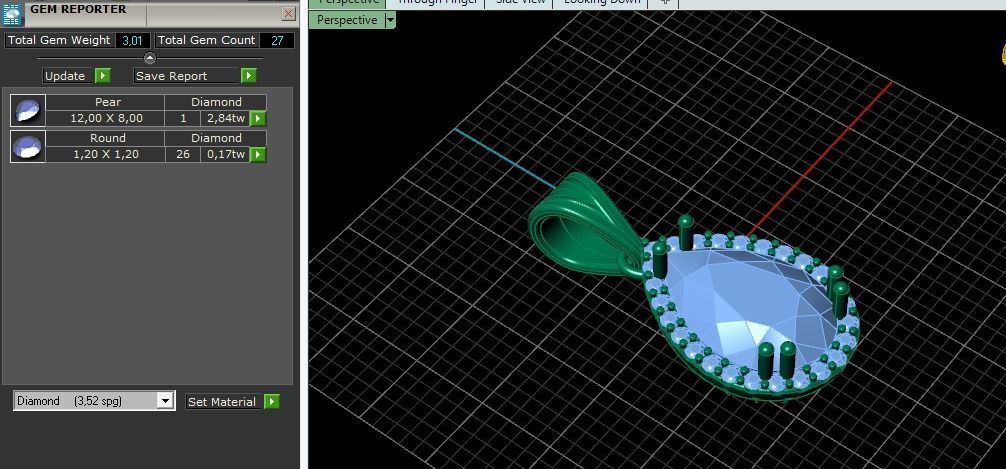This screenshot has width=1006, height=469.
Task: Click the quantity 26 cell
Action: pyautogui.click(x=183, y=155)
